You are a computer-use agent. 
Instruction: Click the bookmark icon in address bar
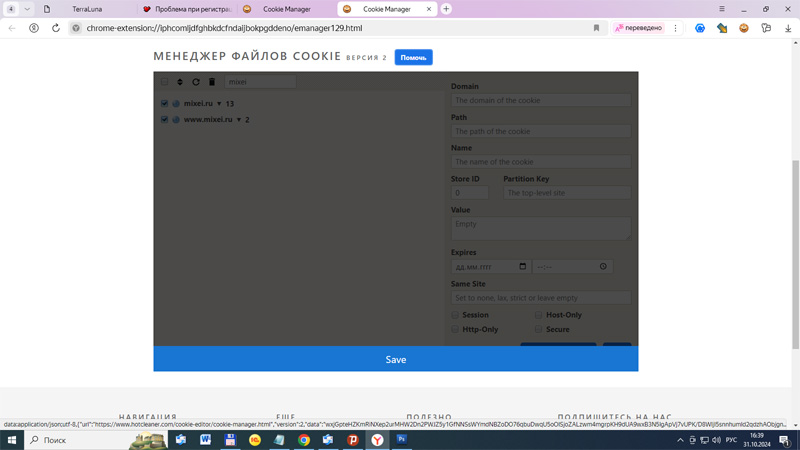[597, 28]
